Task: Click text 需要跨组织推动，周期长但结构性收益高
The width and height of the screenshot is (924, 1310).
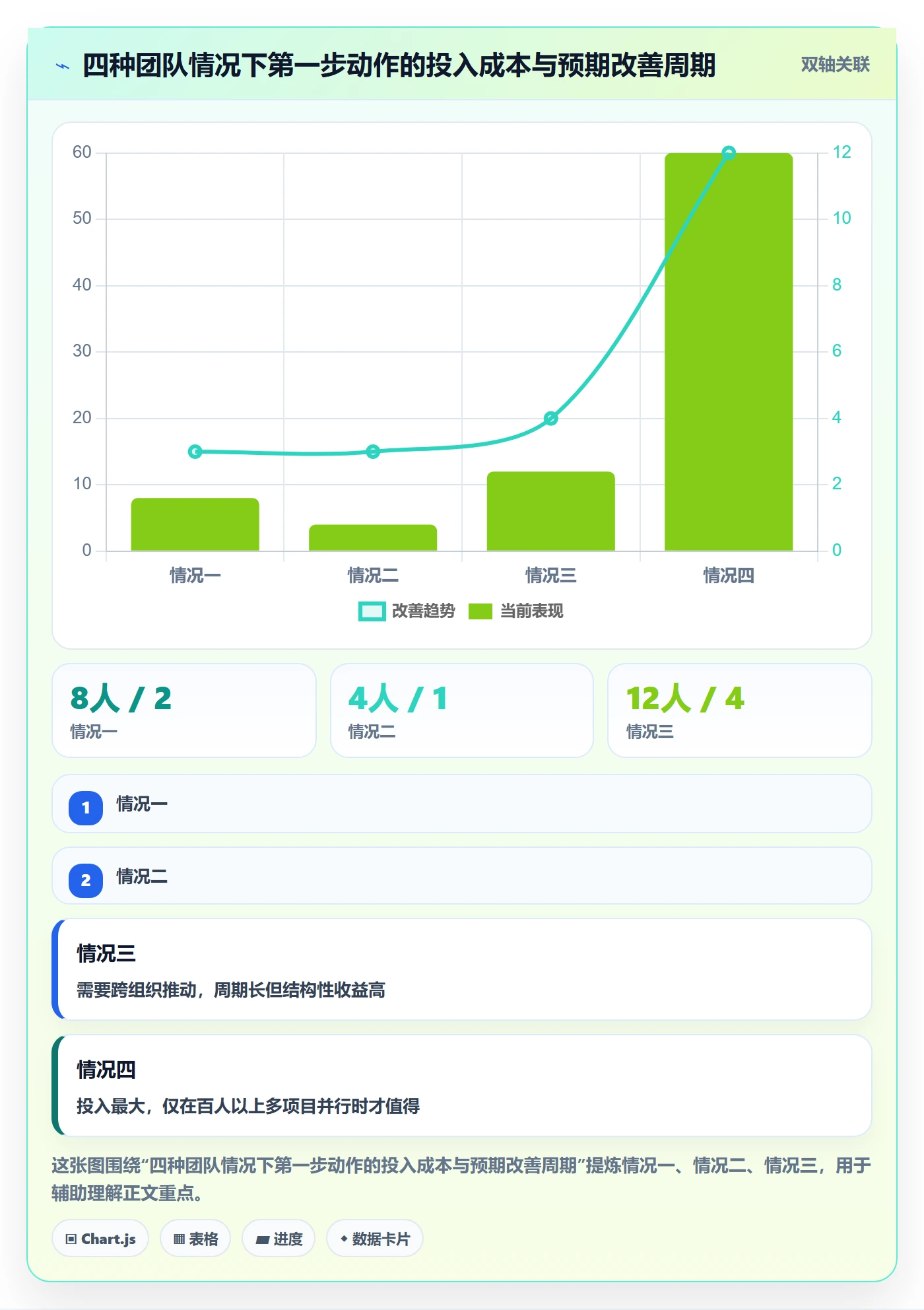Action: 231,990
